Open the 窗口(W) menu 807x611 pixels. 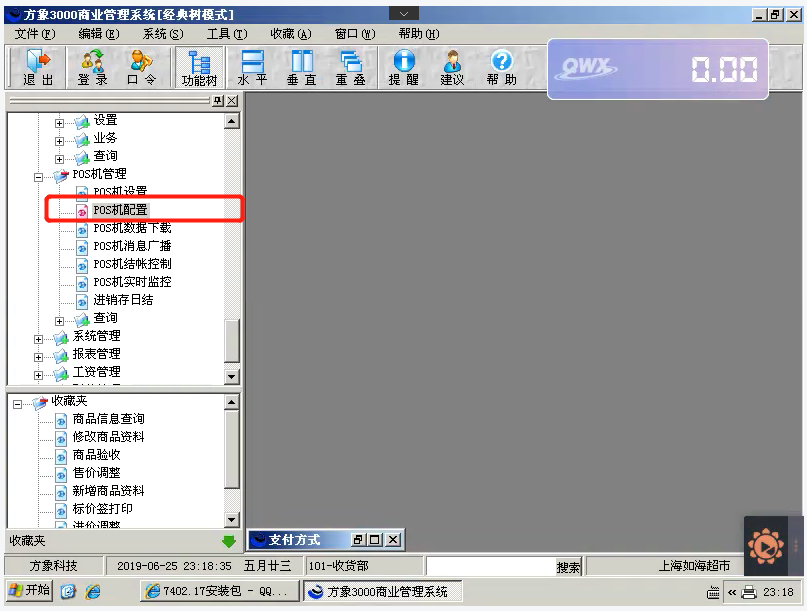click(x=355, y=34)
